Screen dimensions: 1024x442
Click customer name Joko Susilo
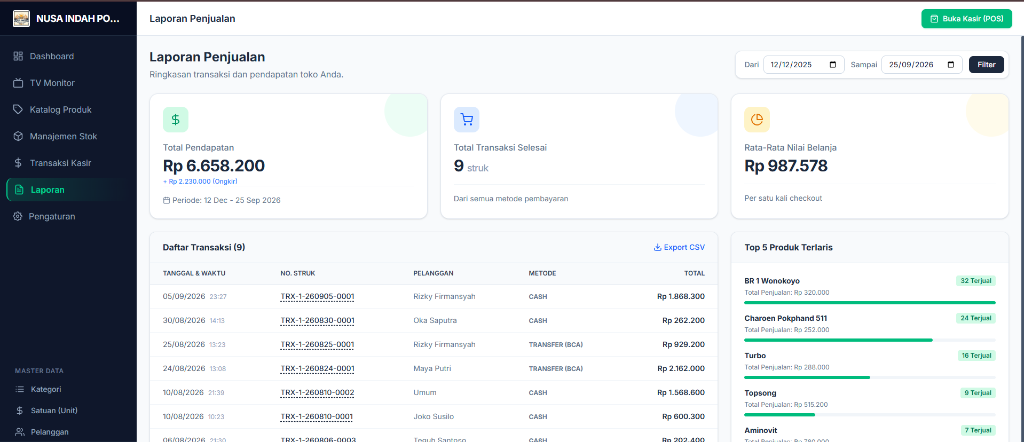coord(434,417)
